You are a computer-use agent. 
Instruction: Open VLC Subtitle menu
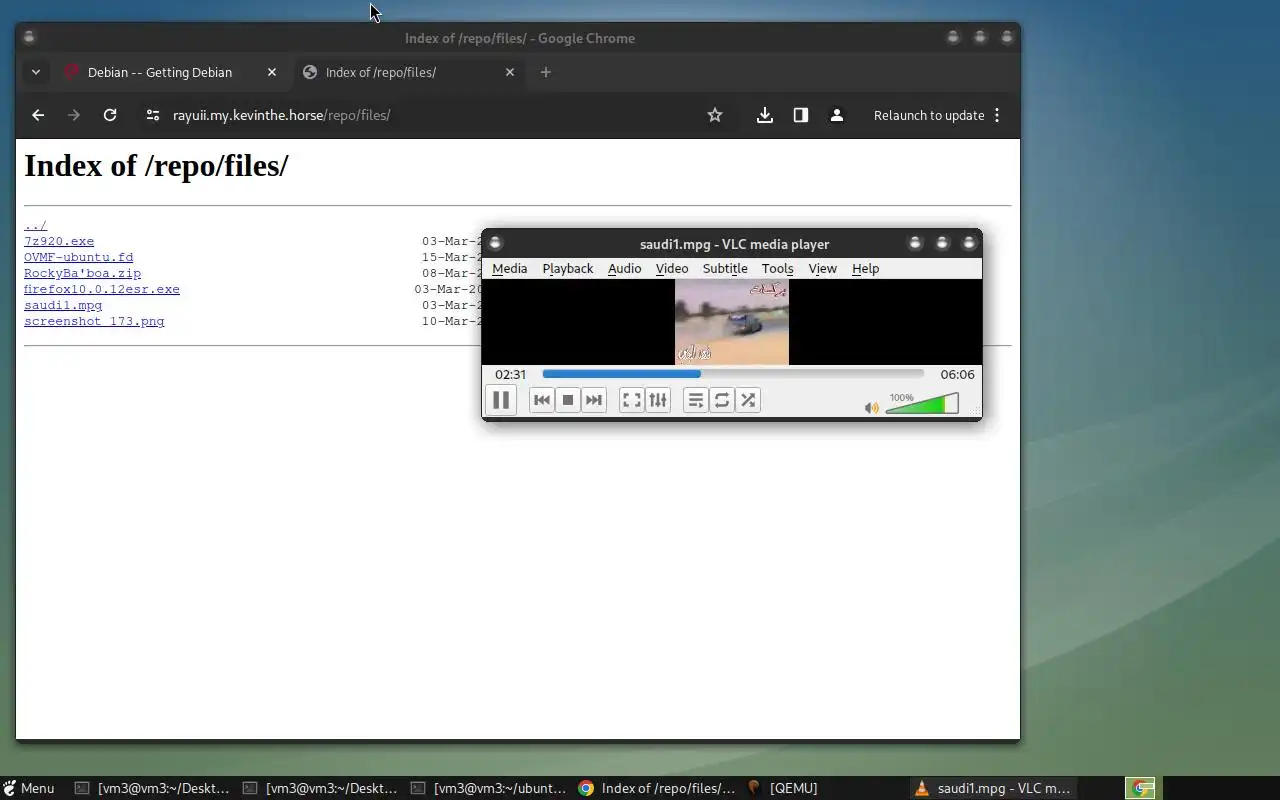[725, 268]
